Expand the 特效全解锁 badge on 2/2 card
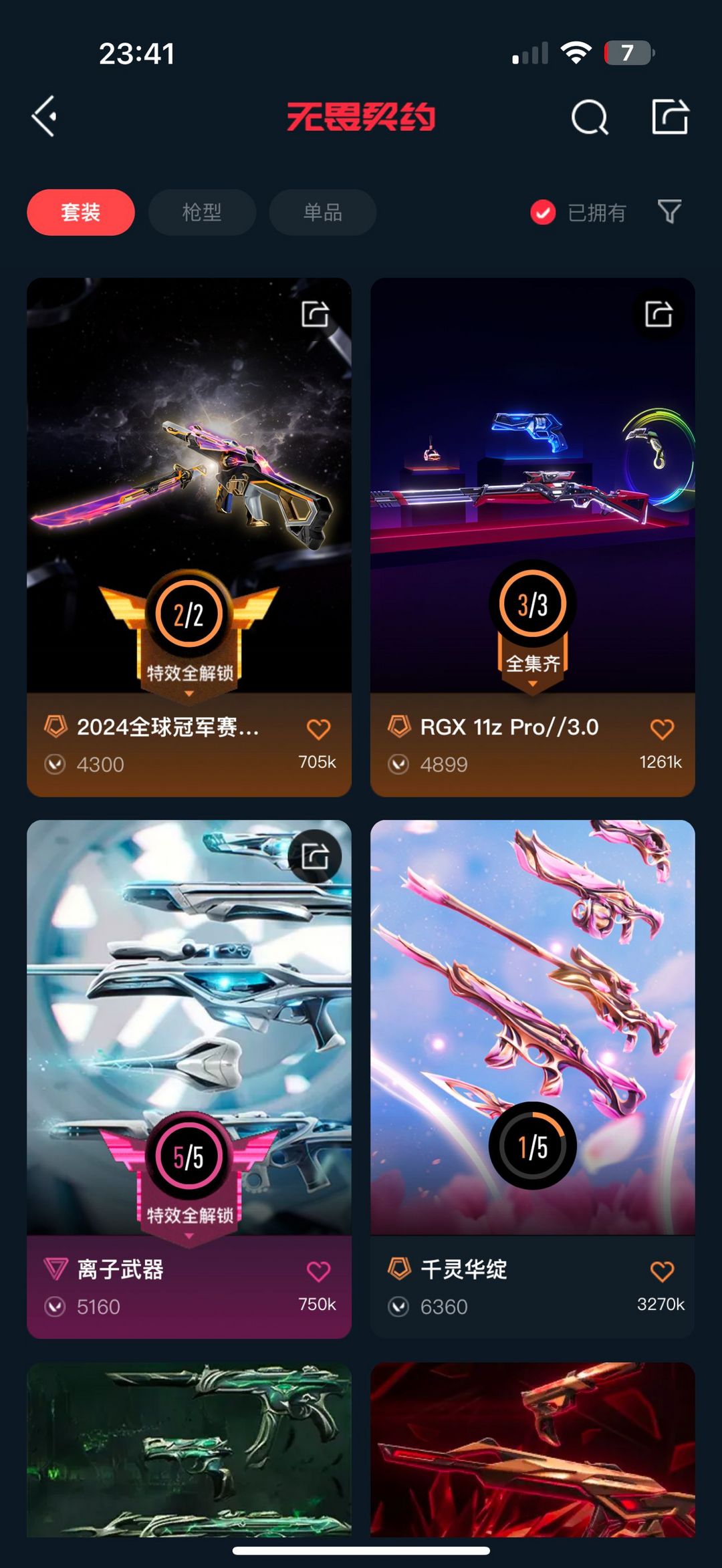This screenshot has height=1568, width=722. (x=189, y=674)
